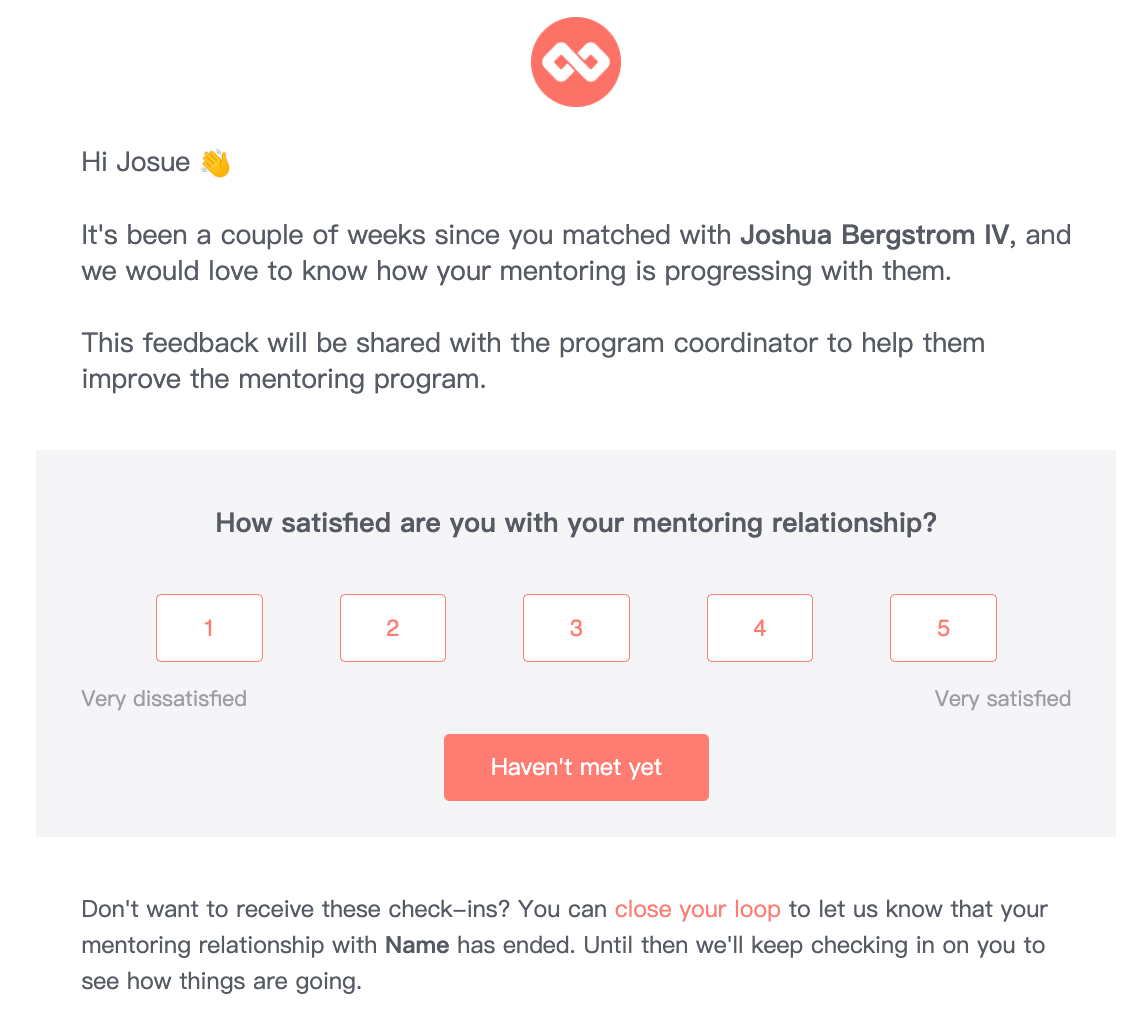Screen dimensions: 1148x1030
Task: Click the How satisfied question heading
Action: [576, 523]
